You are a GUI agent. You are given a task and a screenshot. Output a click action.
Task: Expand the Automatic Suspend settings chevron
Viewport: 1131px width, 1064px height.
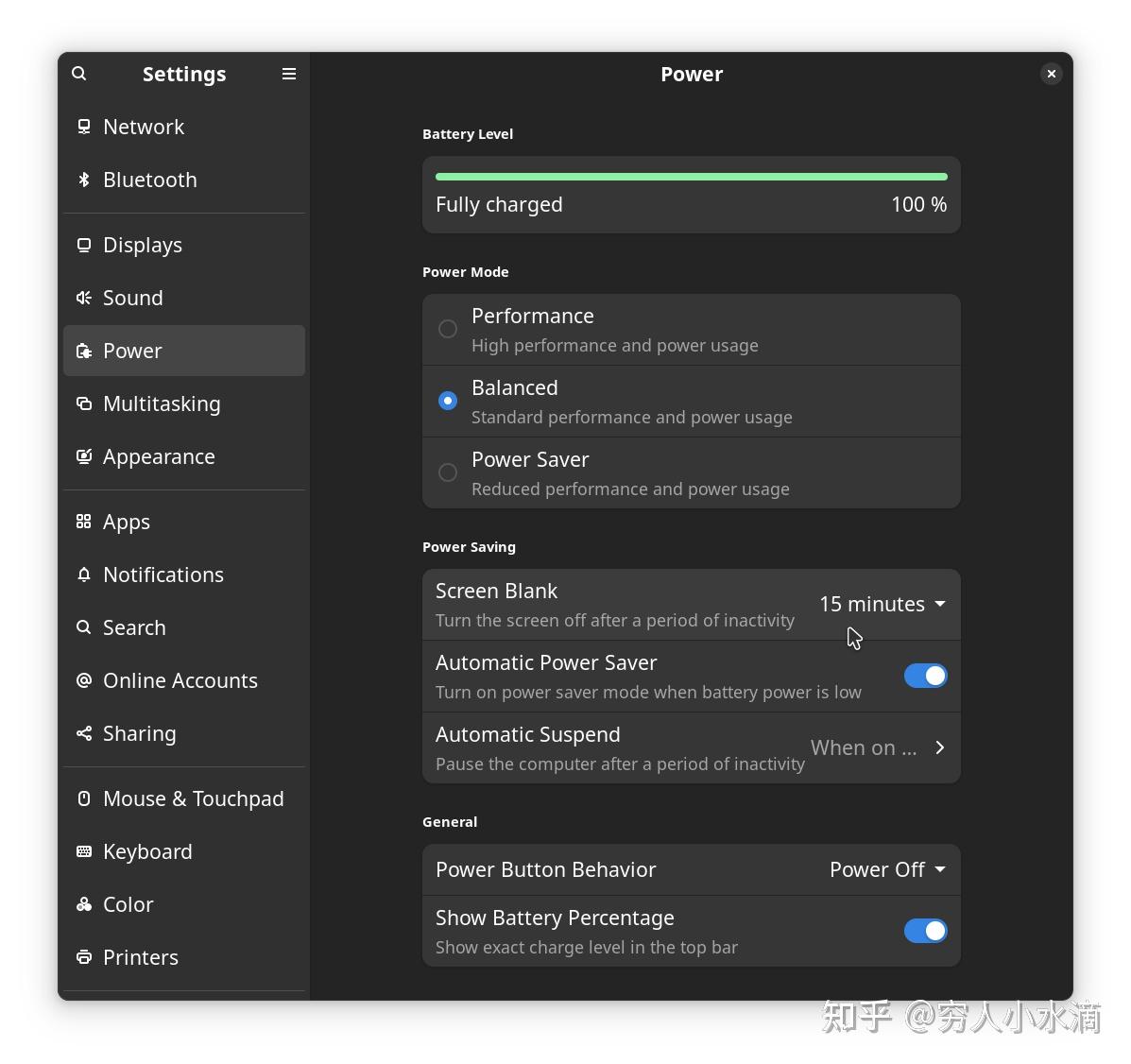coord(939,747)
